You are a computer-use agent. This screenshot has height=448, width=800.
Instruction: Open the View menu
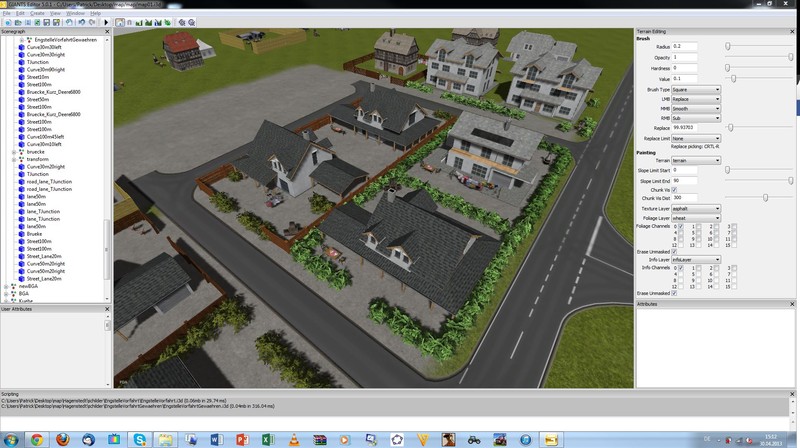tap(55, 13)
